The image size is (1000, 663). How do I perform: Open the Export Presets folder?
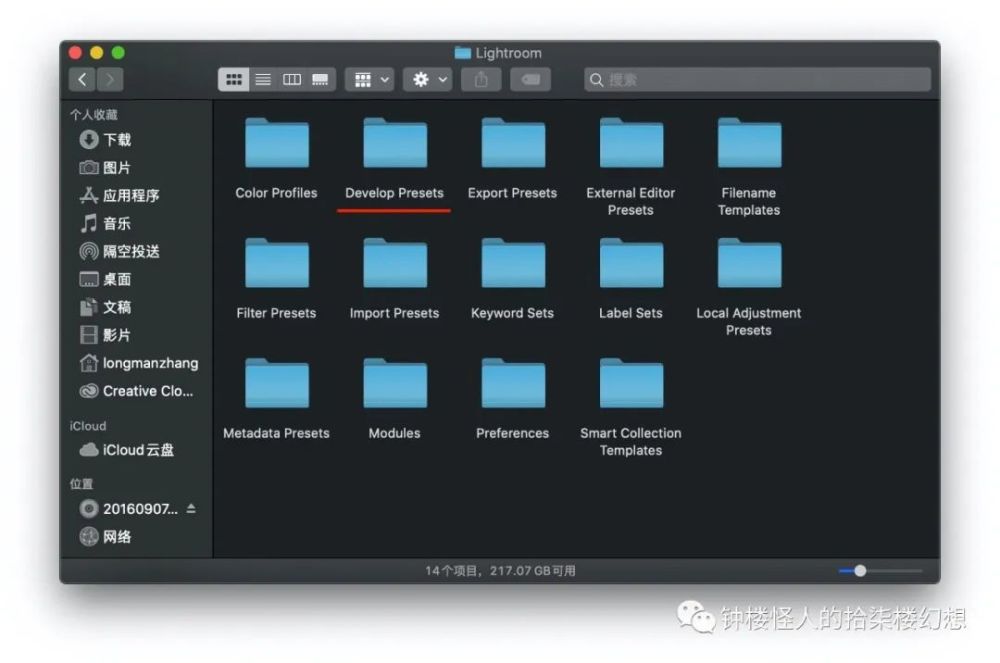coord(513,144)
